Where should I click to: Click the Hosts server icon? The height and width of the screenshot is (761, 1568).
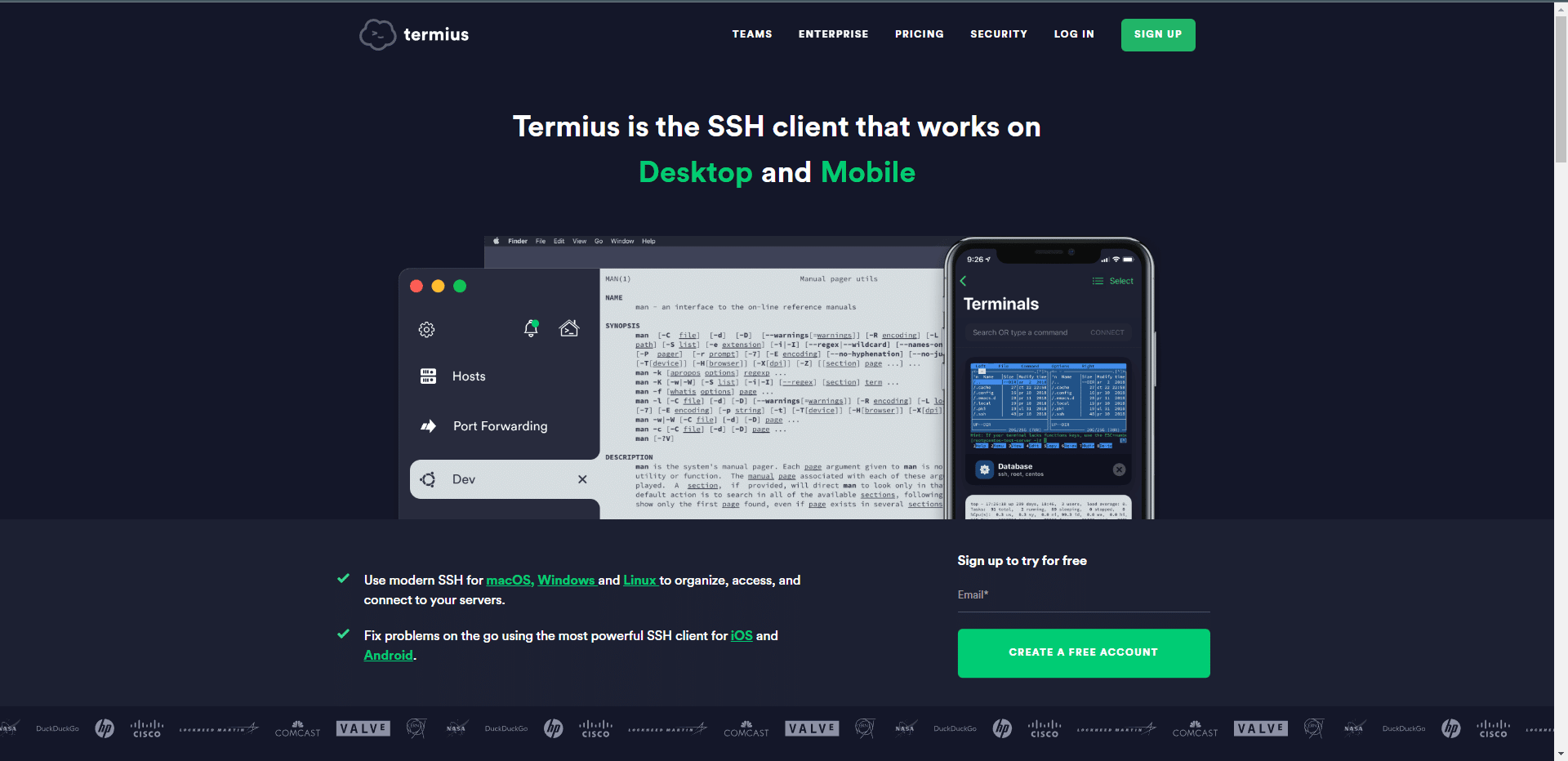tap(428, 376)
